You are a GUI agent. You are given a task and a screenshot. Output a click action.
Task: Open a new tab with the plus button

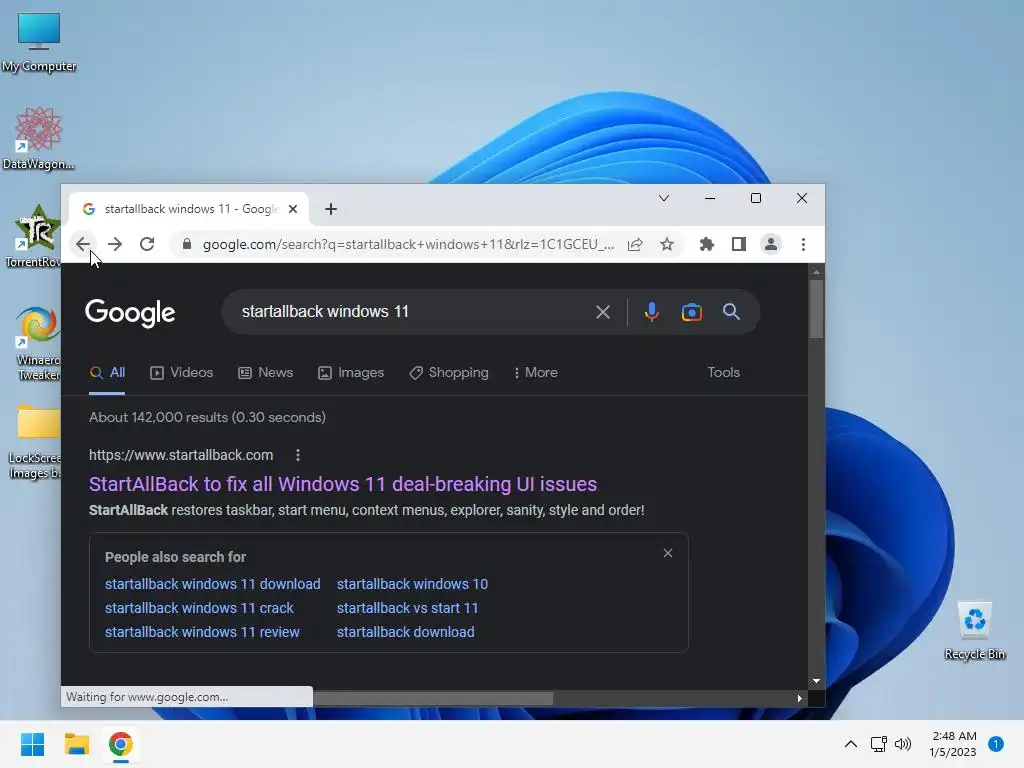point(331,209)
